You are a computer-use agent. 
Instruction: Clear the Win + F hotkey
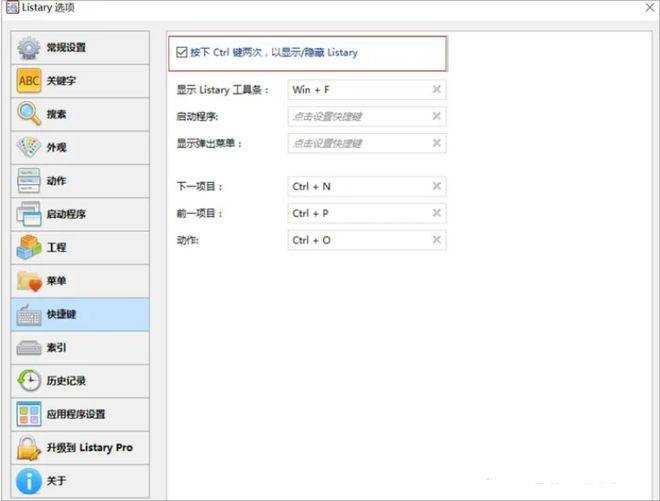click(x=436, y=89)
